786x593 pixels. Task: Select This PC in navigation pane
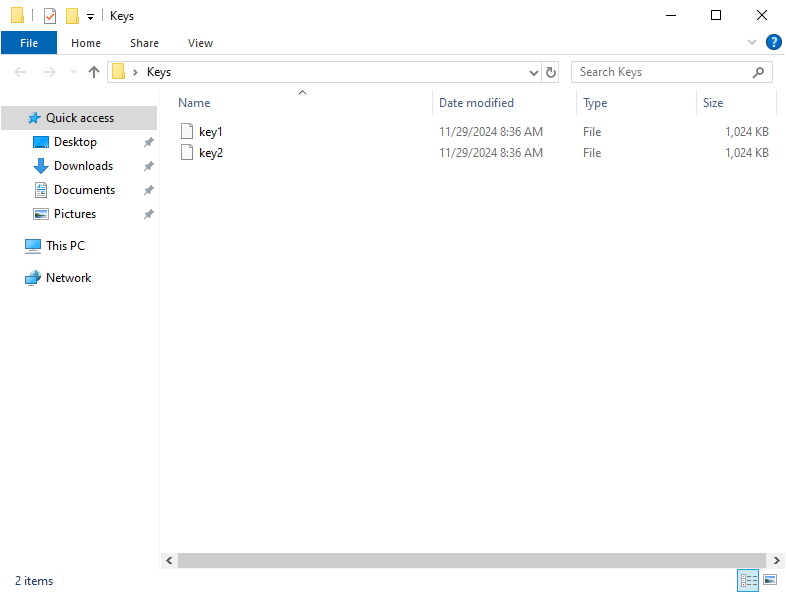(x=65, y=246)
